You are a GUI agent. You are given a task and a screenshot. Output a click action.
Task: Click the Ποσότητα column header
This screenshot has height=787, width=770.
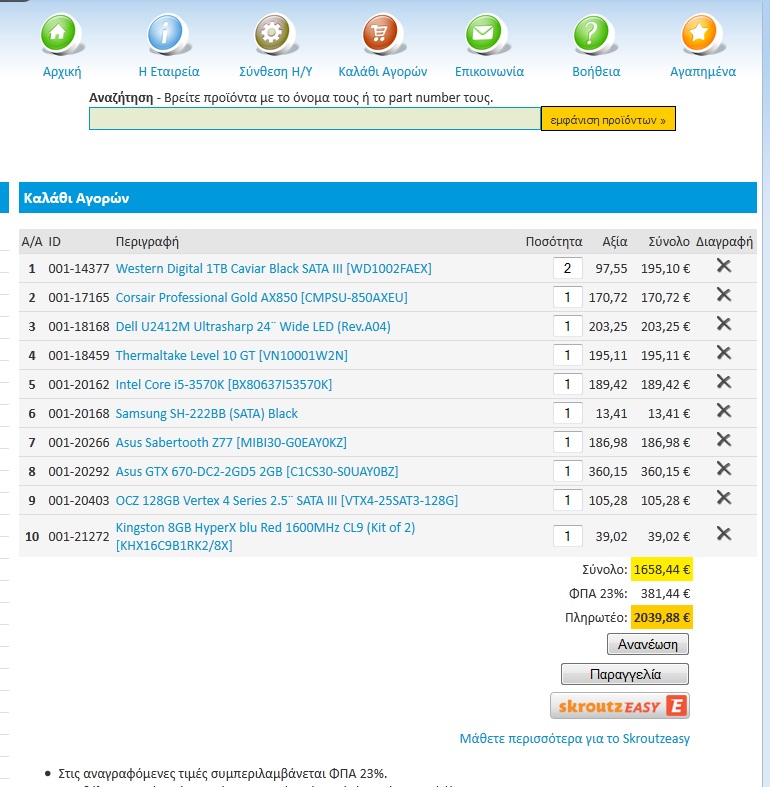coord(554,242)
